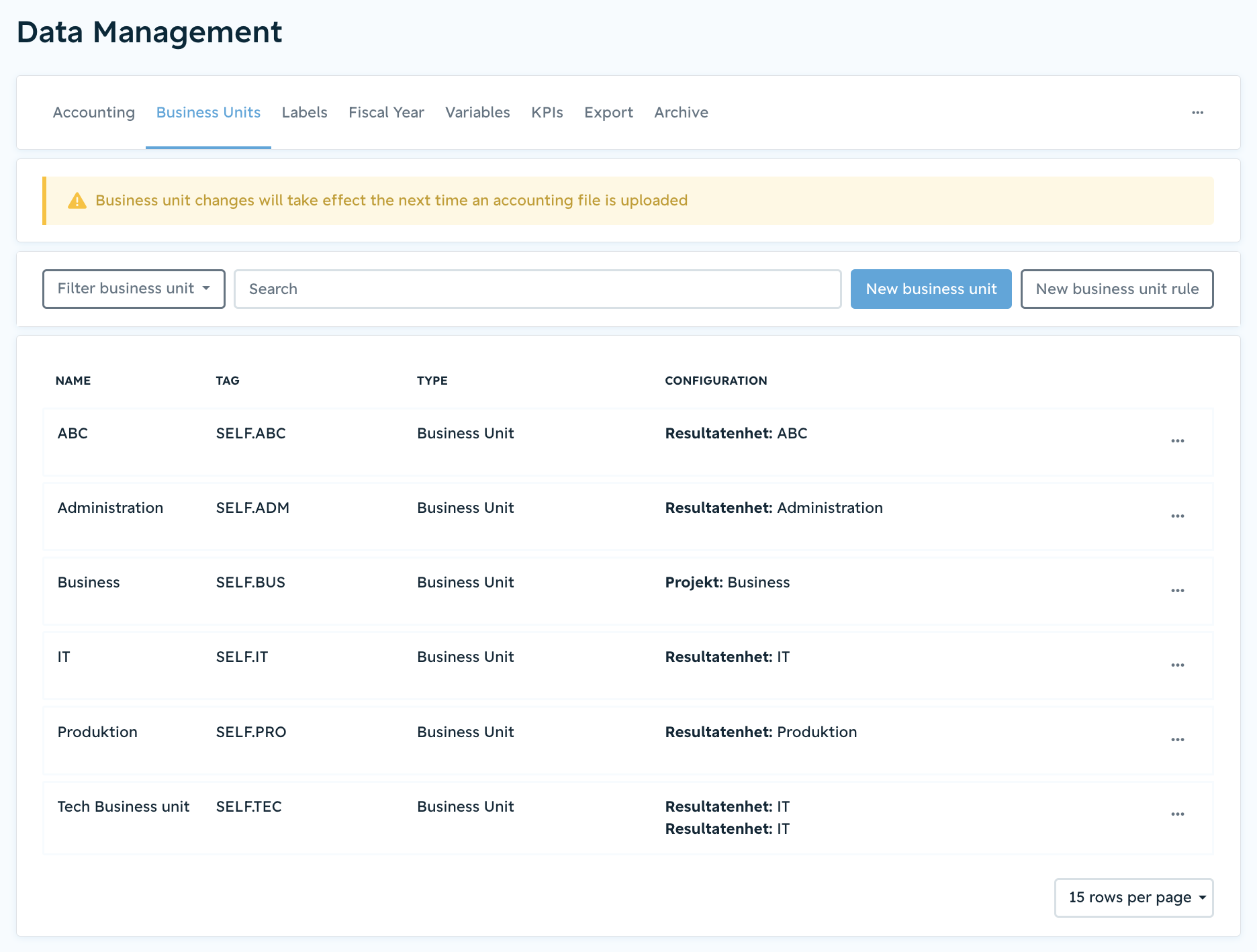The width and height of the screenshot is (1257, 952).
Task: Click the New business unit button
Action: click(x=931, y=289)
